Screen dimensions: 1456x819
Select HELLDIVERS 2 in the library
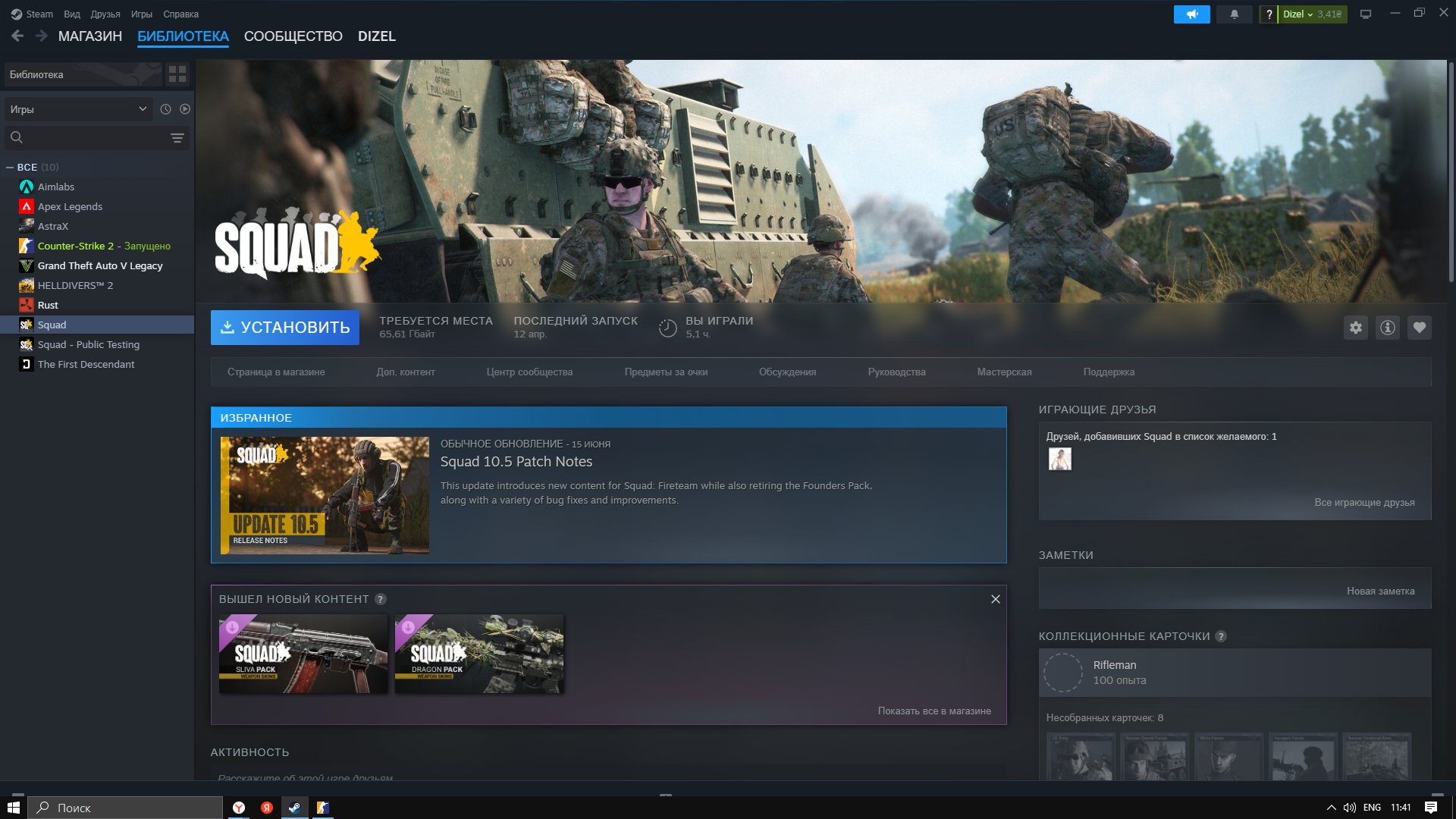click(98, 285)
